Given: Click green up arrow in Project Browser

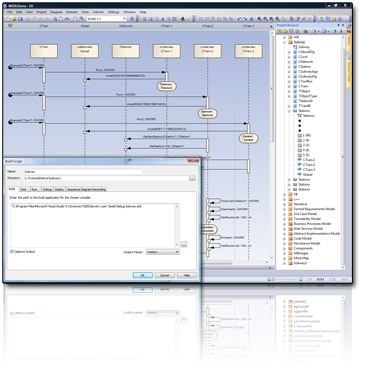Looking at the screenshot, I should [335, 31].
